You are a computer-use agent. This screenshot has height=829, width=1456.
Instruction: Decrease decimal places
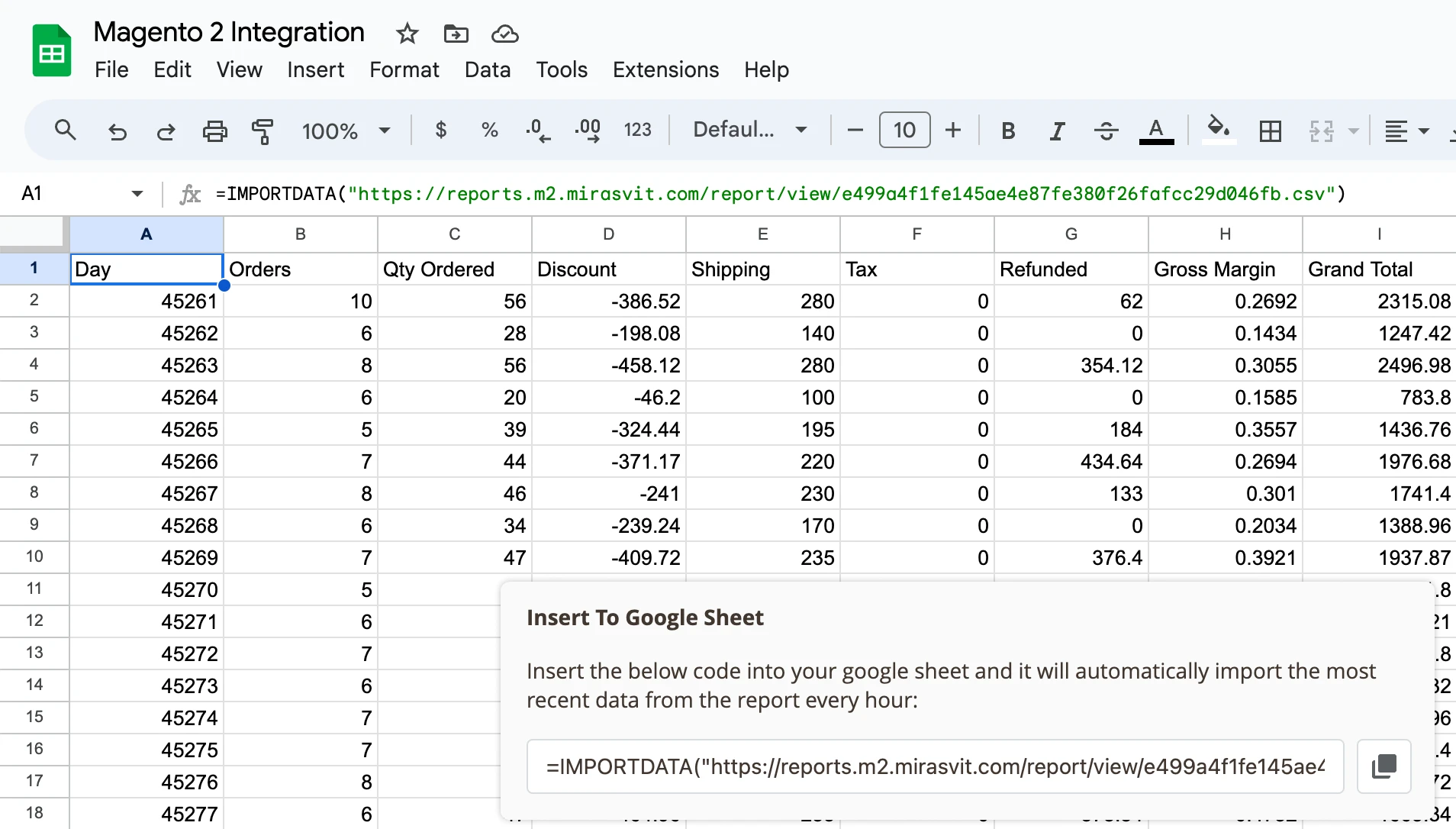538,130
